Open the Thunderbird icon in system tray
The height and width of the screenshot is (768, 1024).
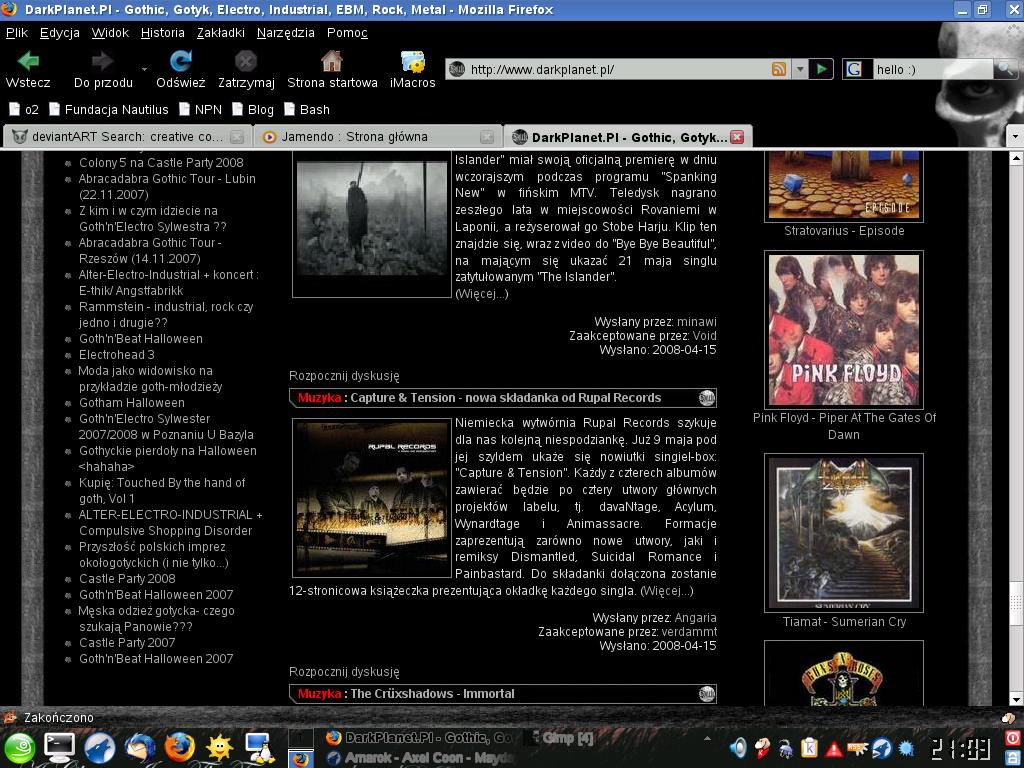[x=882, y=748]
